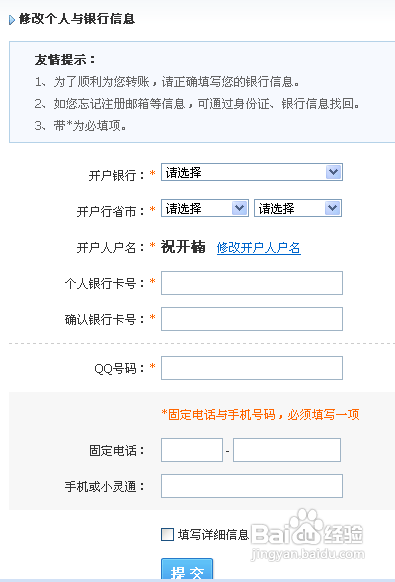Click the account holder name 祝开楠
The image size is (395, 582).
(x=183, y=247)
